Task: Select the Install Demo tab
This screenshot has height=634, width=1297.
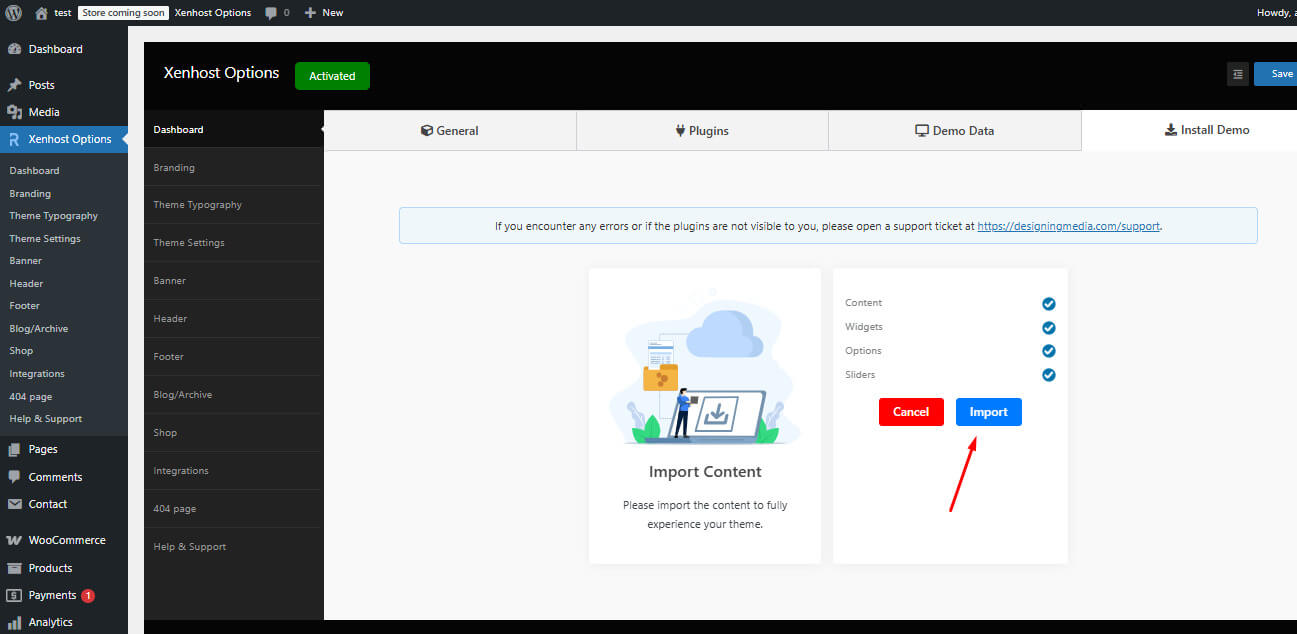Action: click(1189, 130)
